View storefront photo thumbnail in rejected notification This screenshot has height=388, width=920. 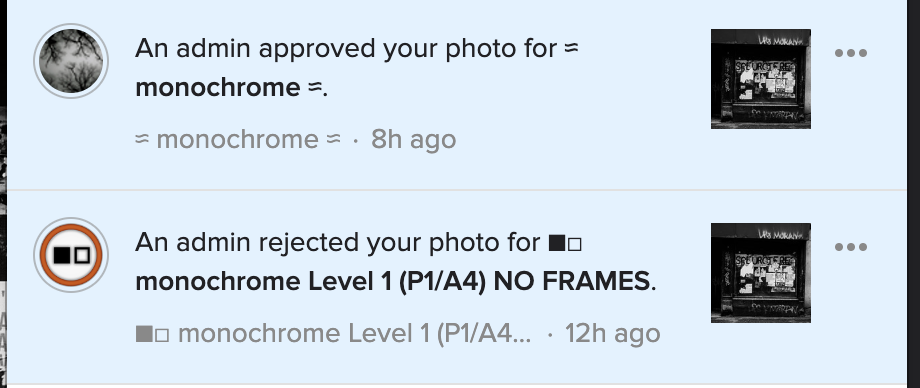click(761, 273)
